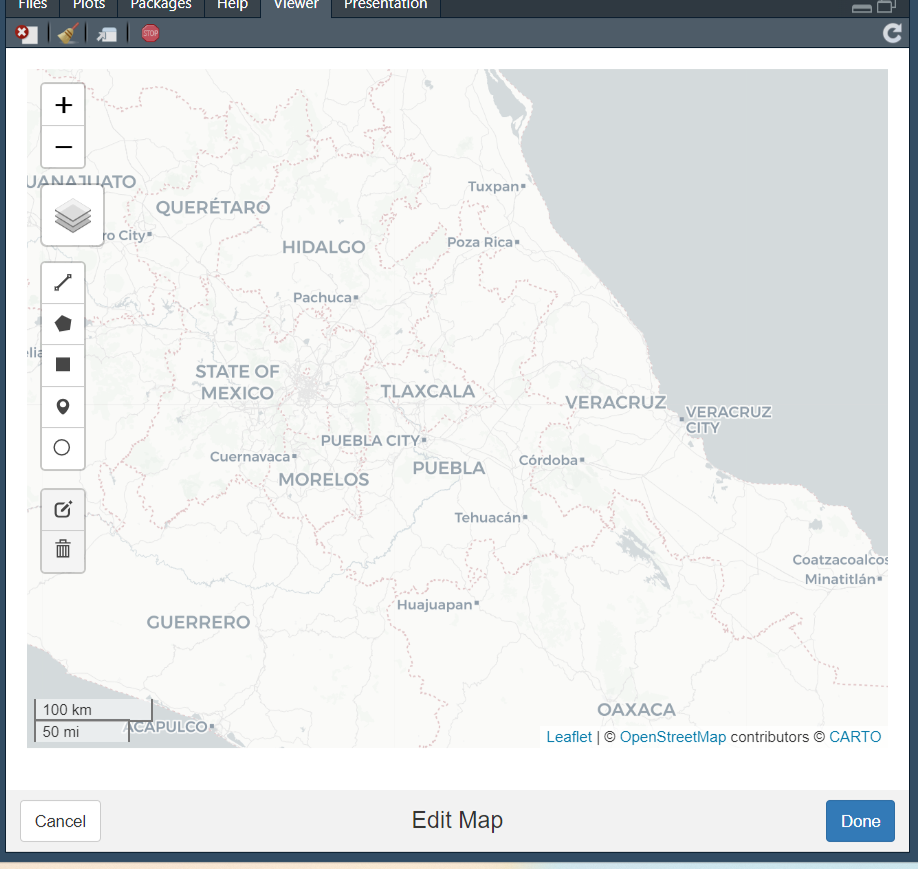This screenshot has width=918, height=869.
Task: Clear viewer items with the broom icon
Action: click(67, 33)
